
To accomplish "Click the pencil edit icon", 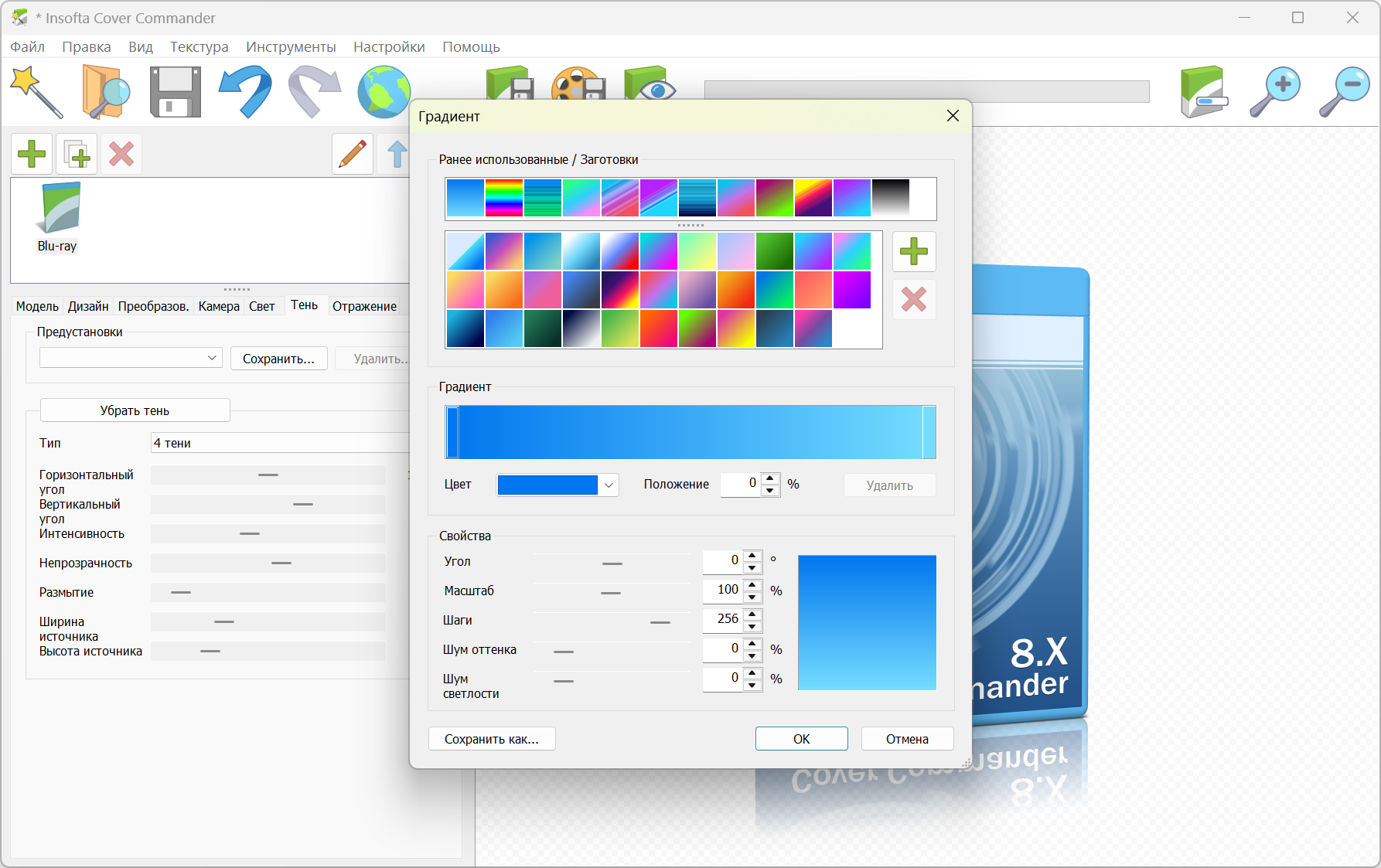I will tap(353, 154).
